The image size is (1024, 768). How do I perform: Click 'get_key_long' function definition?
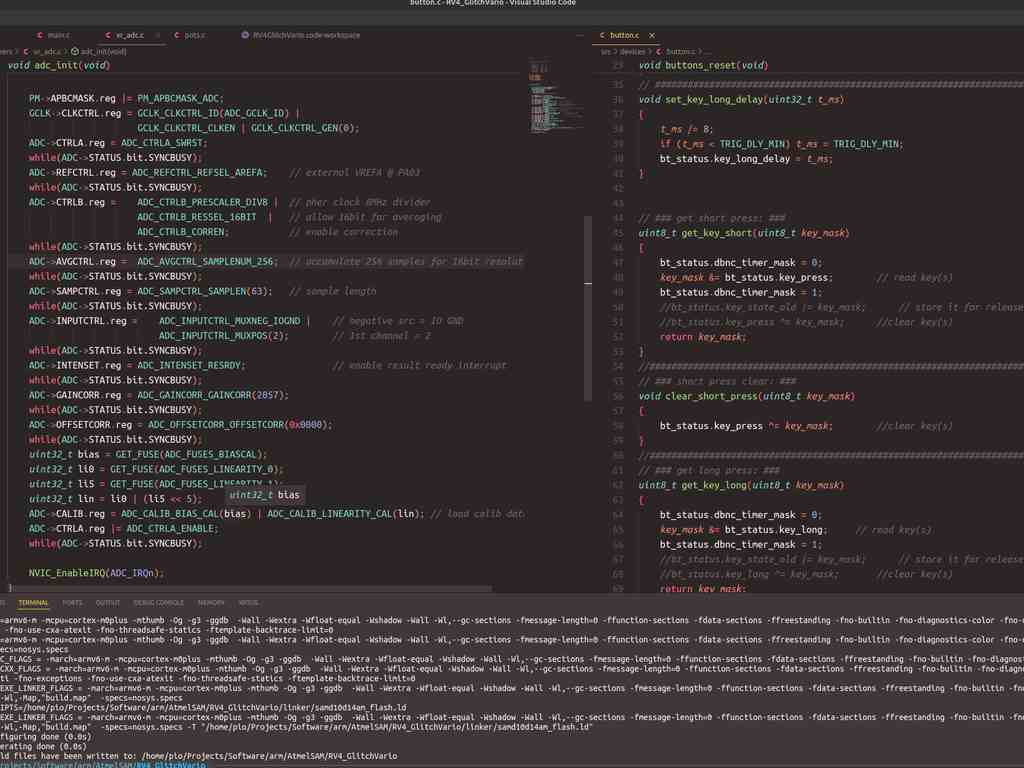[714, 485]
